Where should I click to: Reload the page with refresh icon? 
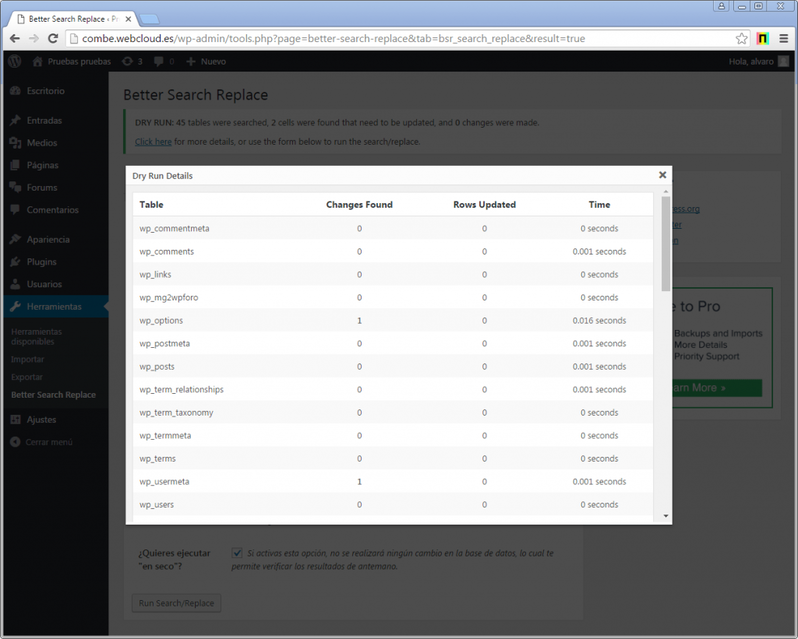coord(53,39)
